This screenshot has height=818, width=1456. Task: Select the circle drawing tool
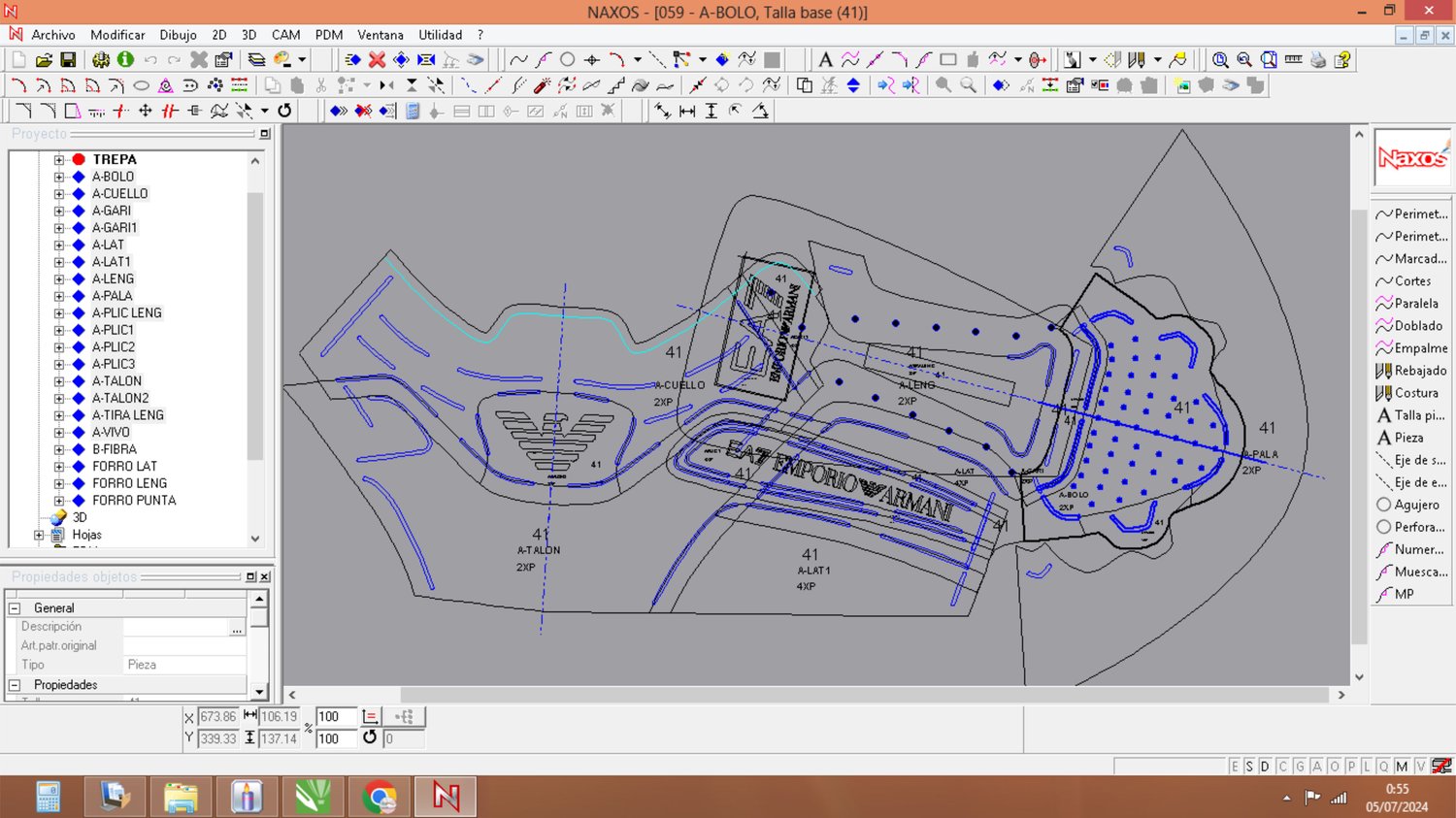567,59
